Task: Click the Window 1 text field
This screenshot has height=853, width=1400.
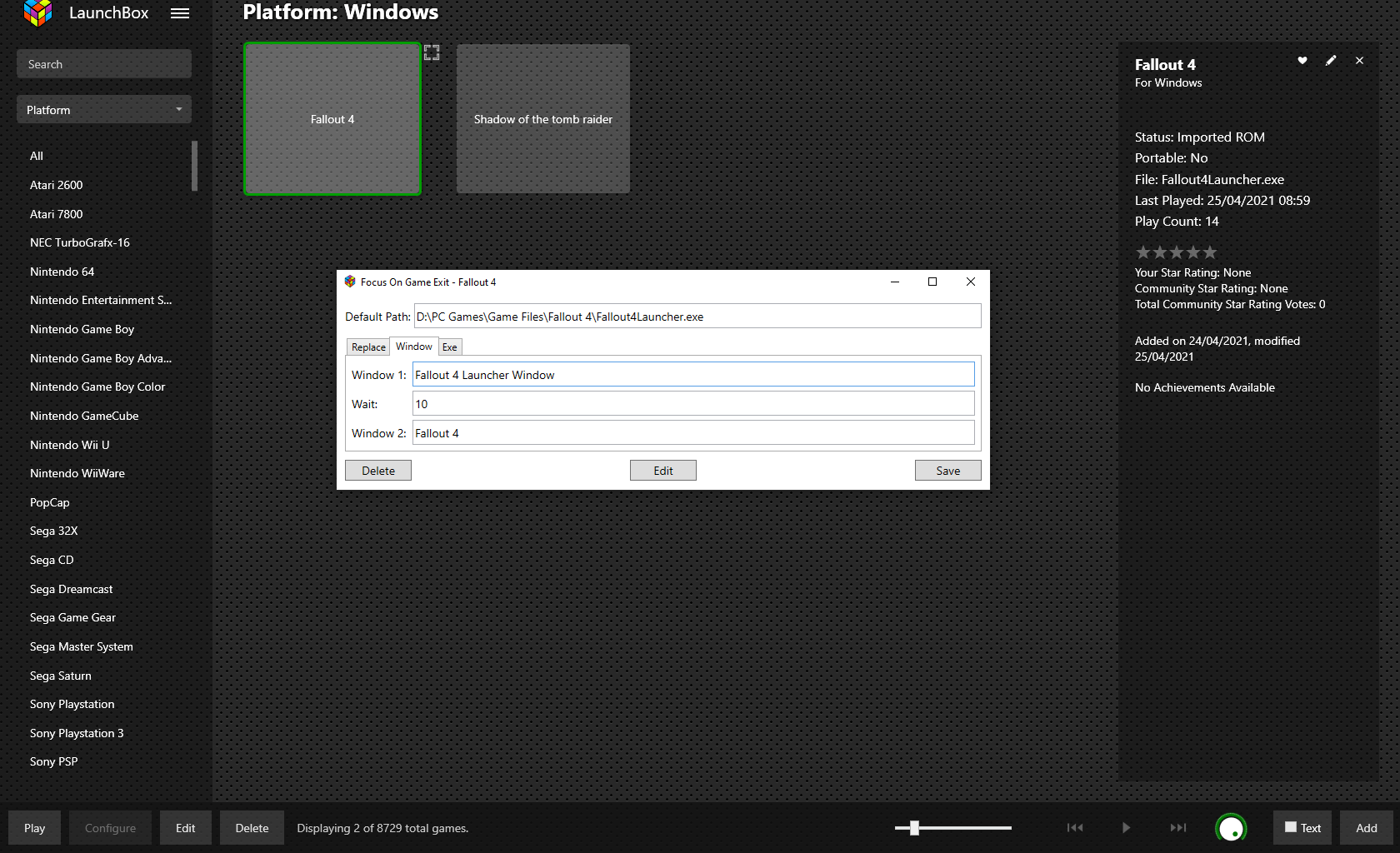Action: coord(693,375)
